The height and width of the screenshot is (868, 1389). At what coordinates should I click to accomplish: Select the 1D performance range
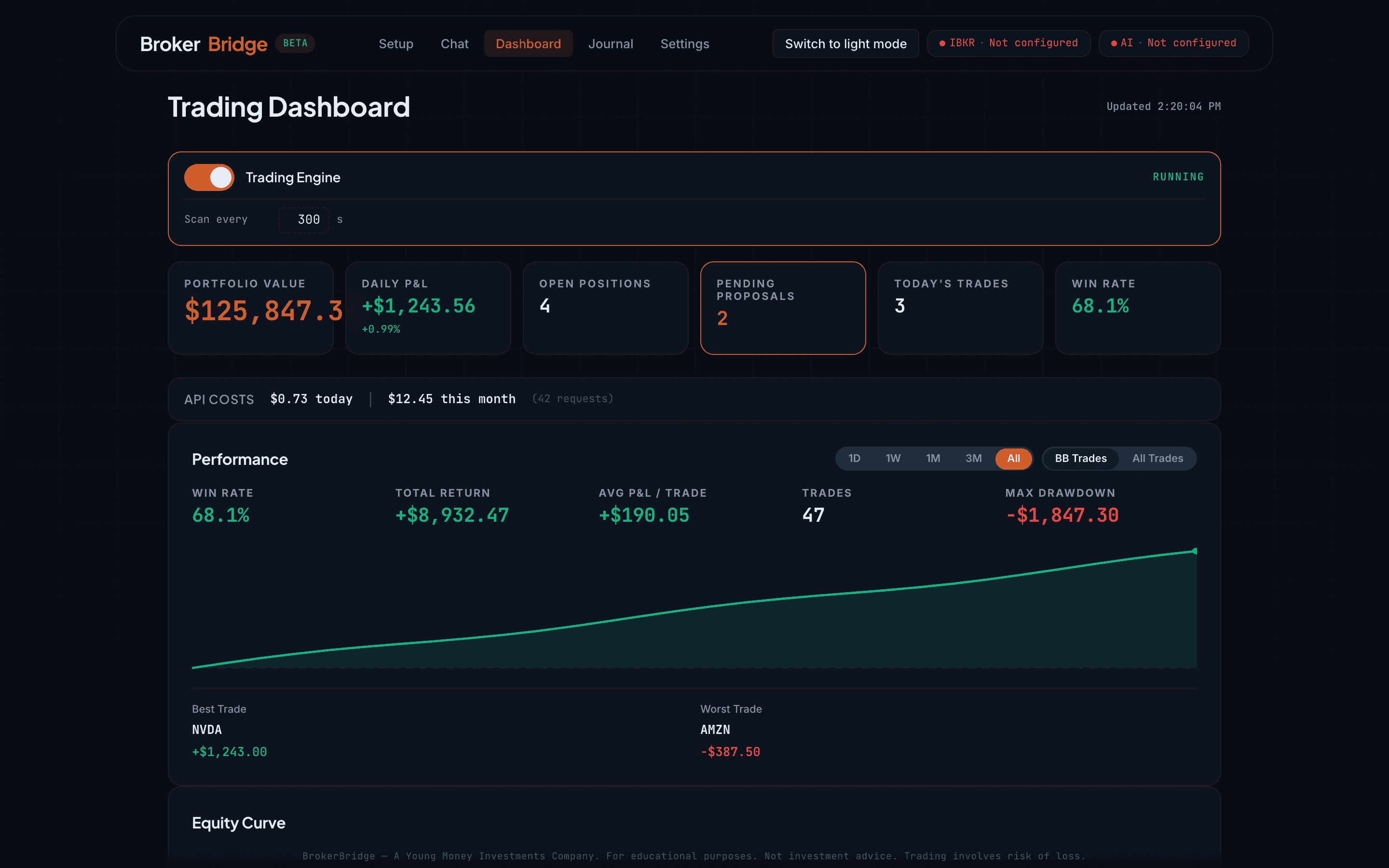pyautogui.click(x=854, y=458)
